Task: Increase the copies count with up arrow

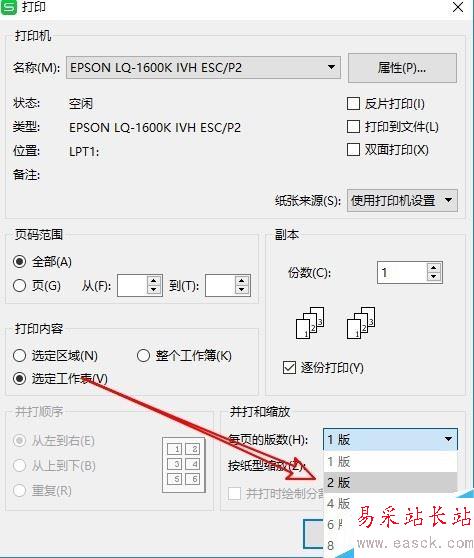Action: (x=433, y=268)
